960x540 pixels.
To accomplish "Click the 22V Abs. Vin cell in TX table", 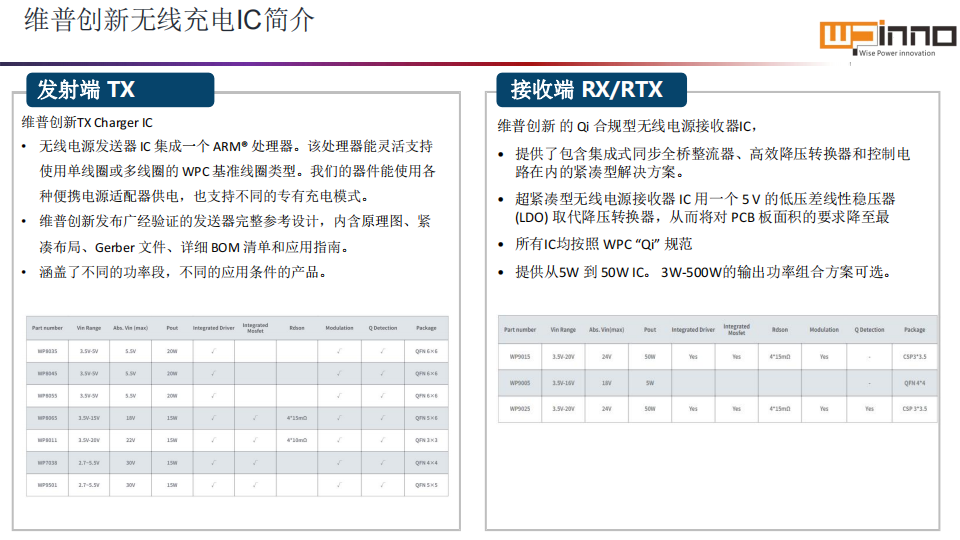I will click(130, 440).
